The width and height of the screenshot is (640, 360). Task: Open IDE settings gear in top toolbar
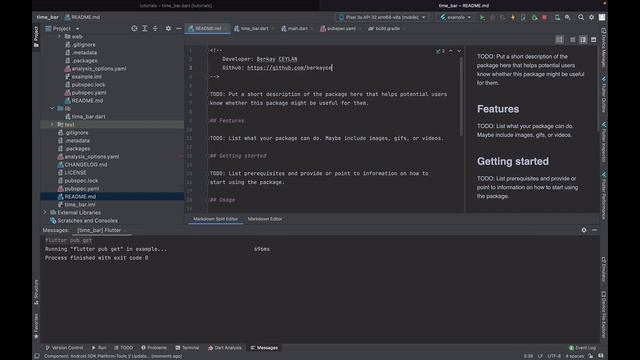pos(591,18)
